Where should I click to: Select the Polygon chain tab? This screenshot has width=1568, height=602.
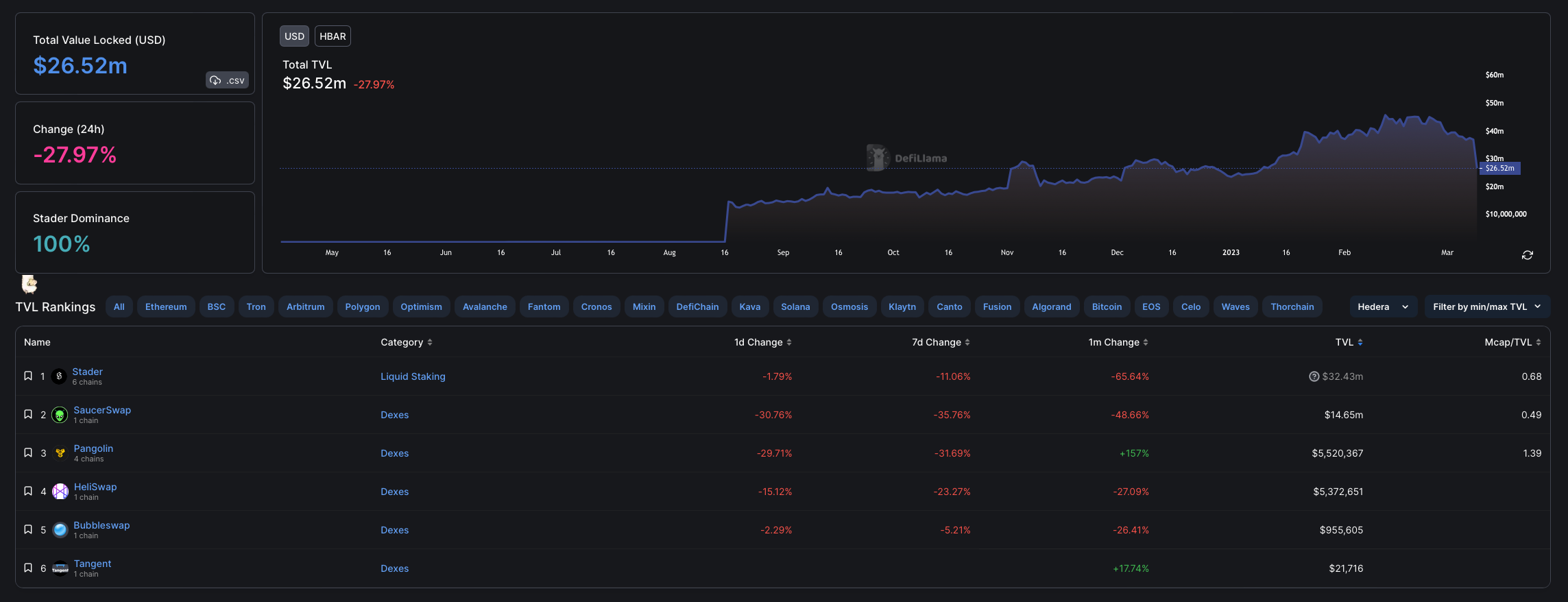[x=363, y=306]
